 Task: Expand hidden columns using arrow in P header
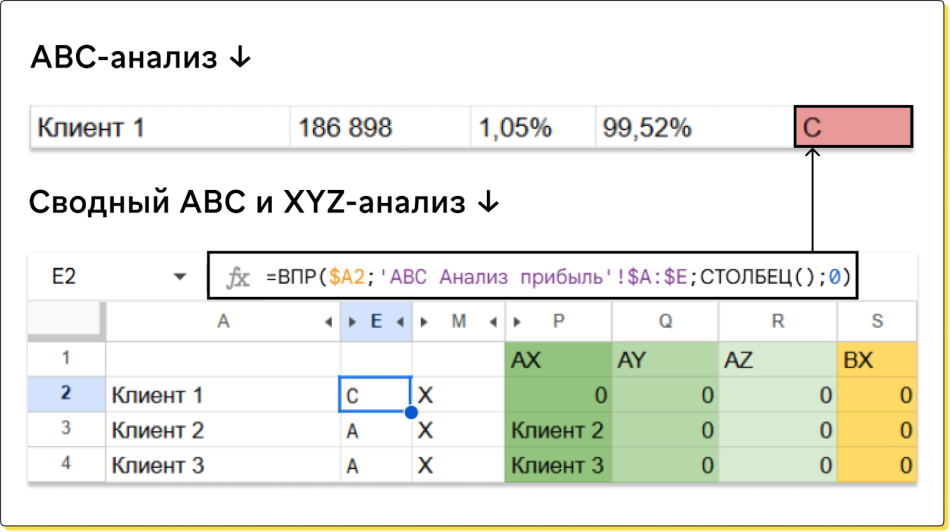click(x=518, y=322)
